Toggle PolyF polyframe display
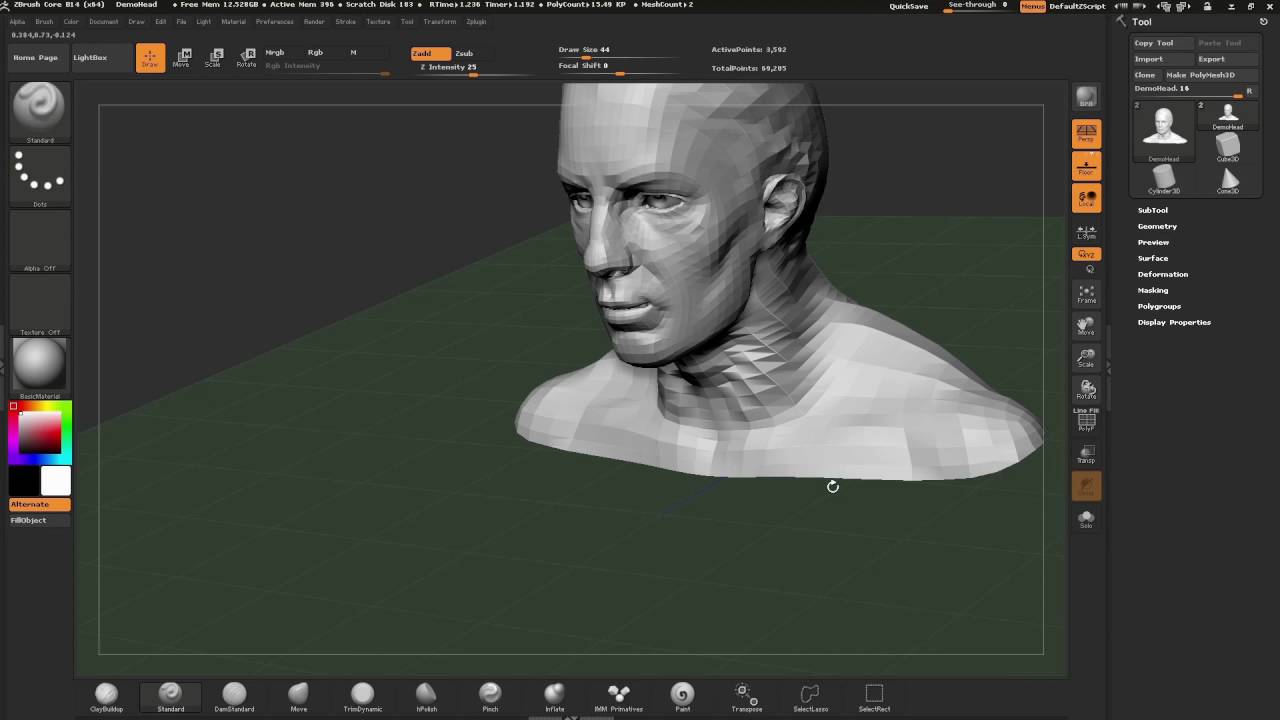The width and height of the screenshot is (1280, 720). [x=1086, y=422]
